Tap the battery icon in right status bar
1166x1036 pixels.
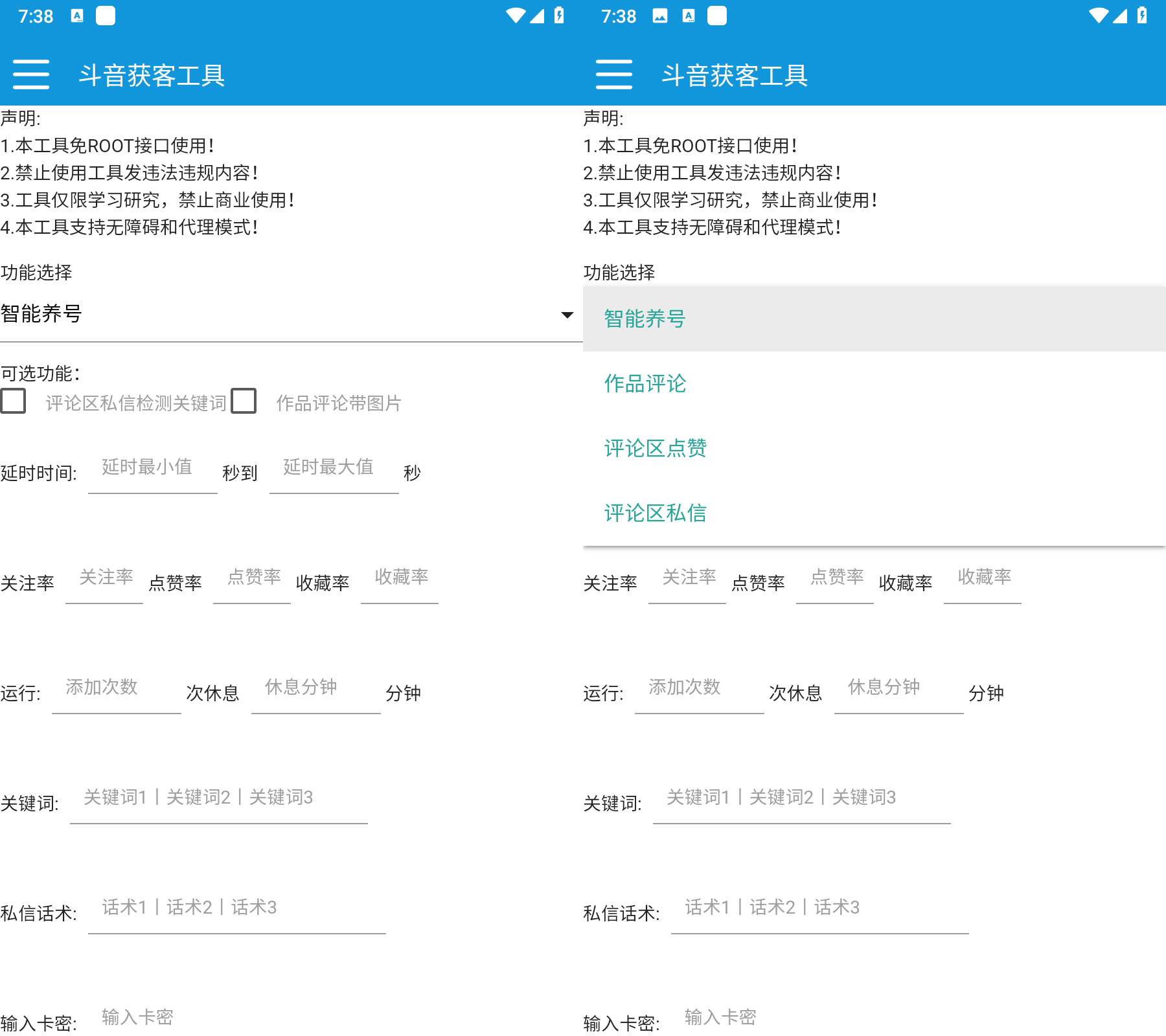point(1142,16)
